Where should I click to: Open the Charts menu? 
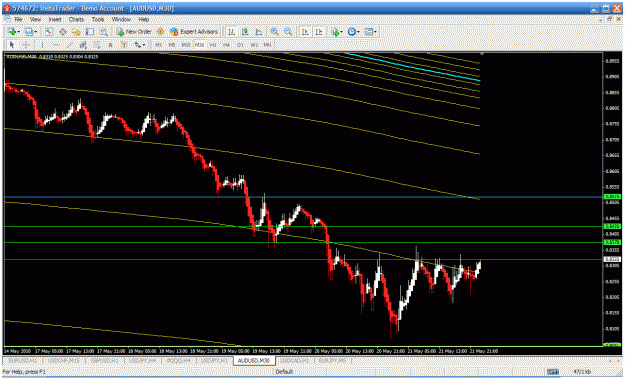pyautogui.click(x=76, y=19)
